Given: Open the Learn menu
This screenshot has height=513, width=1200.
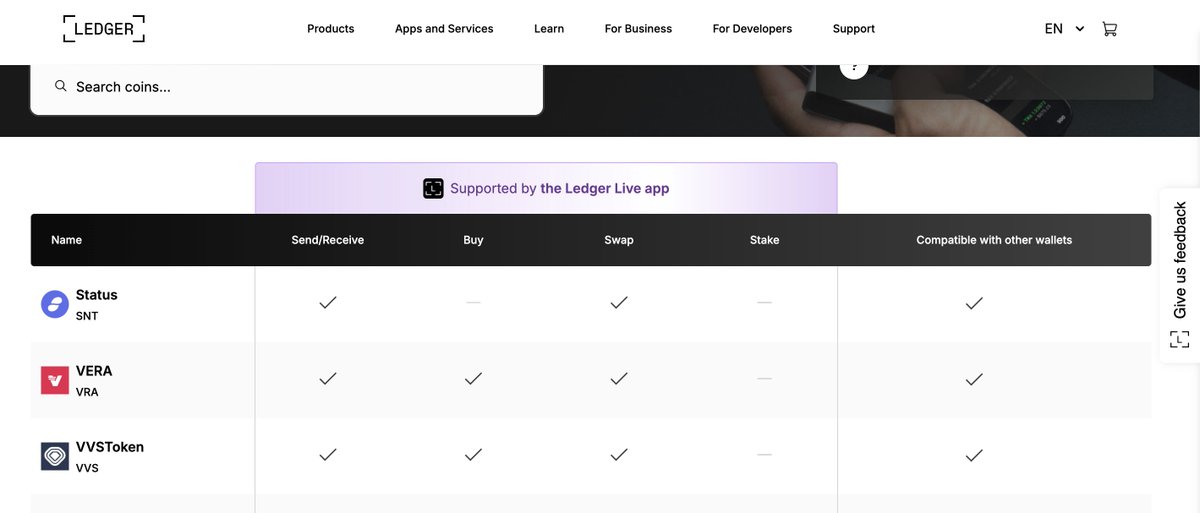Looking at the screenshot, I should click(x=549, y=29).
